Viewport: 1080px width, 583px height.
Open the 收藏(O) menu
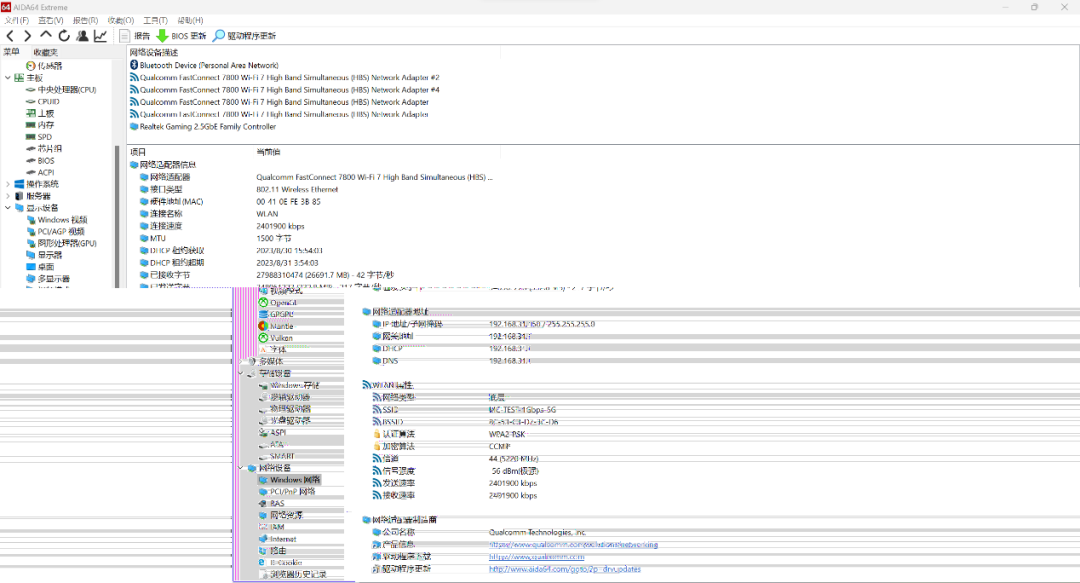click(x=121, y=21)
